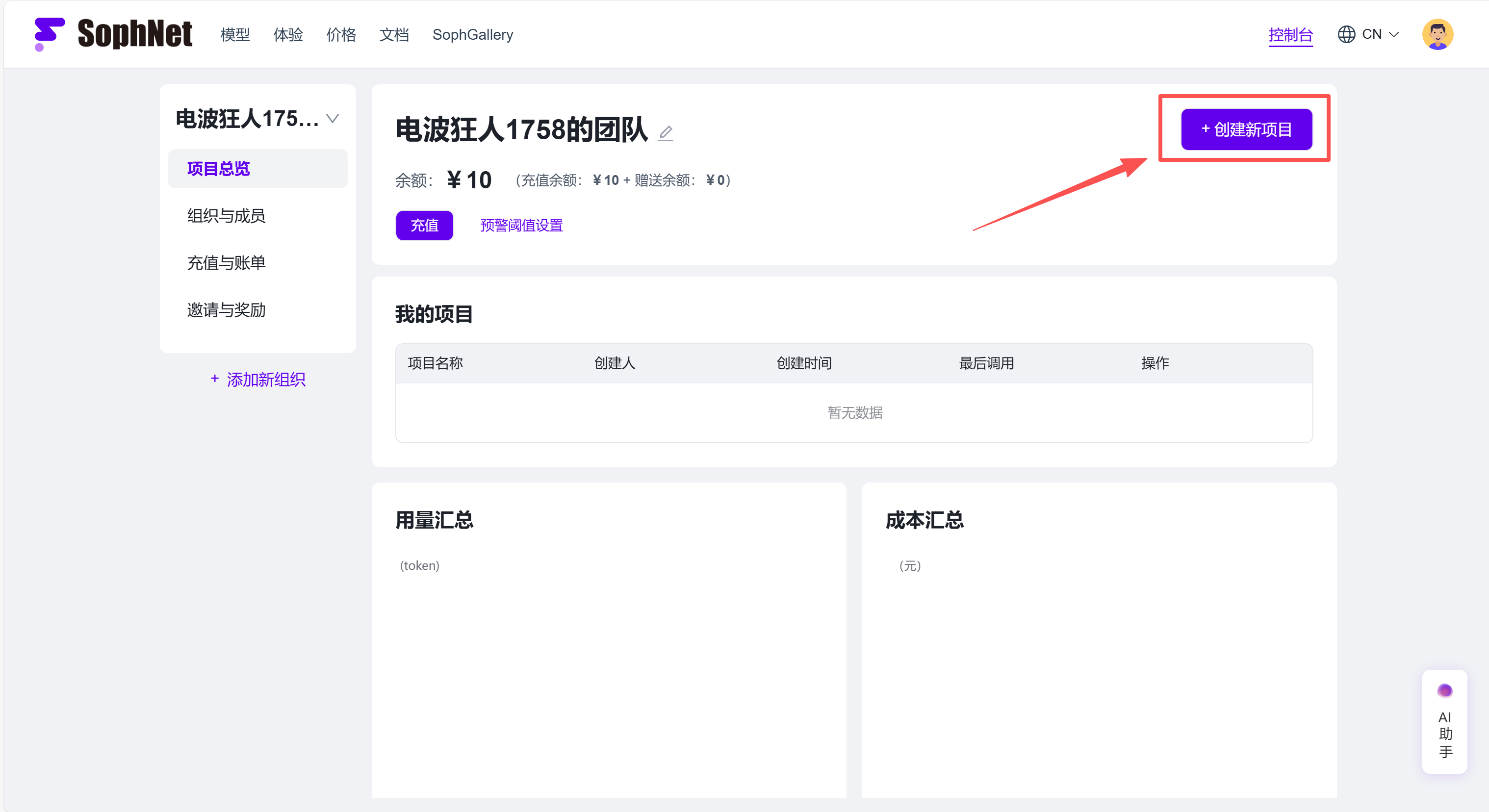Click the pencil edit icon beside team name
The height and width of the screenshot is (812, 1489).
[666, 133]
